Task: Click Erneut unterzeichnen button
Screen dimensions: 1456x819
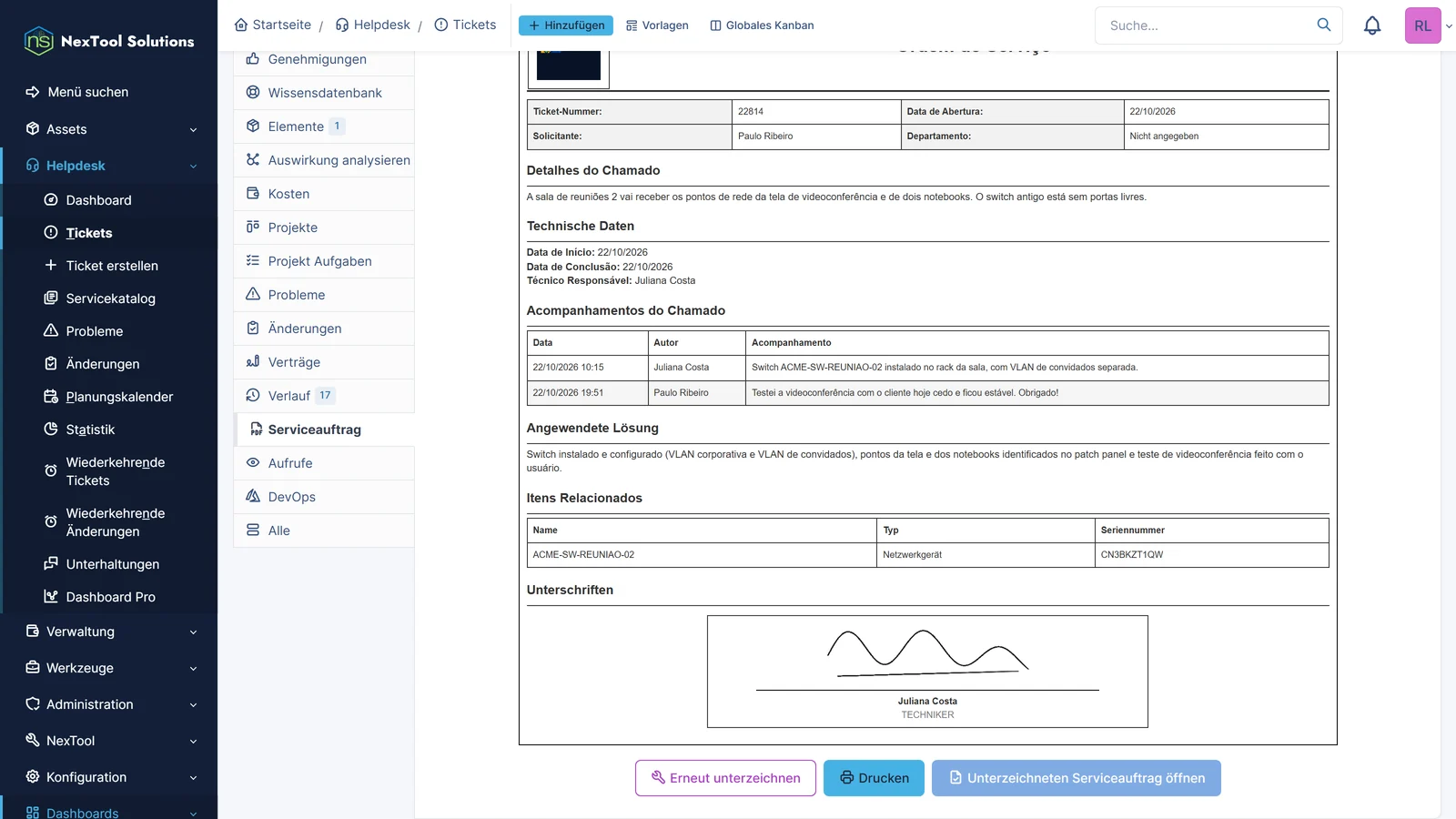Action: (x=725, y=778)
